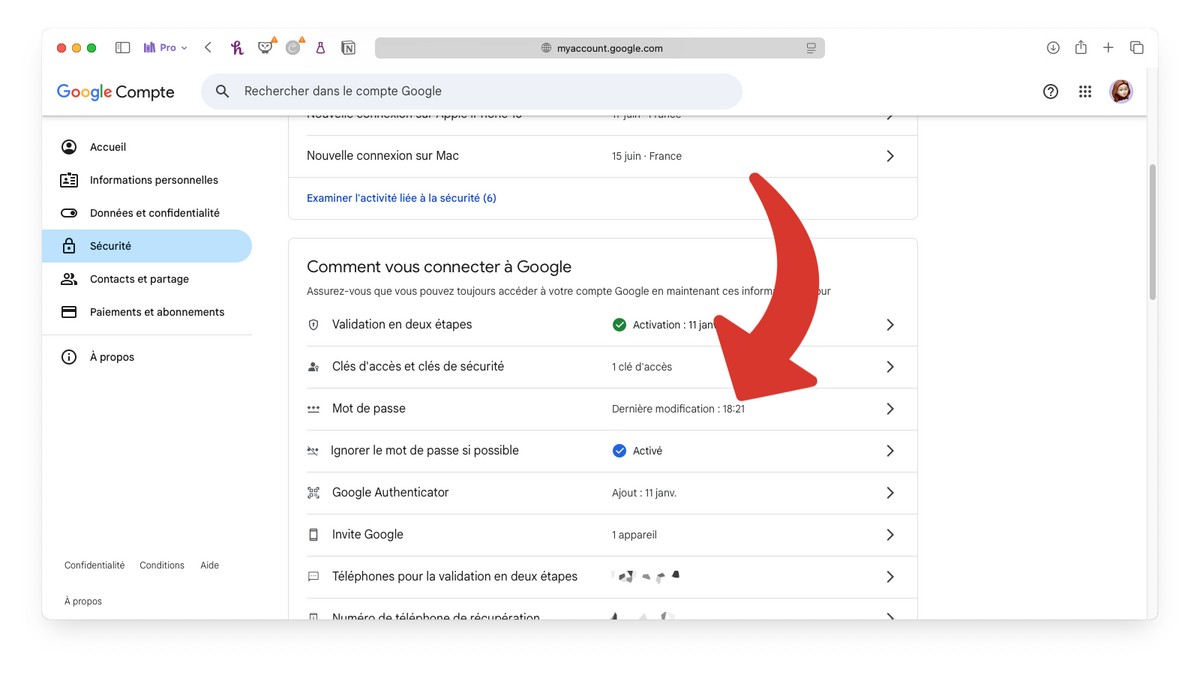The image size is (1200, 675).
Task: Click Dernière modification : 18:21 text
Action: (x=678, y=409)
